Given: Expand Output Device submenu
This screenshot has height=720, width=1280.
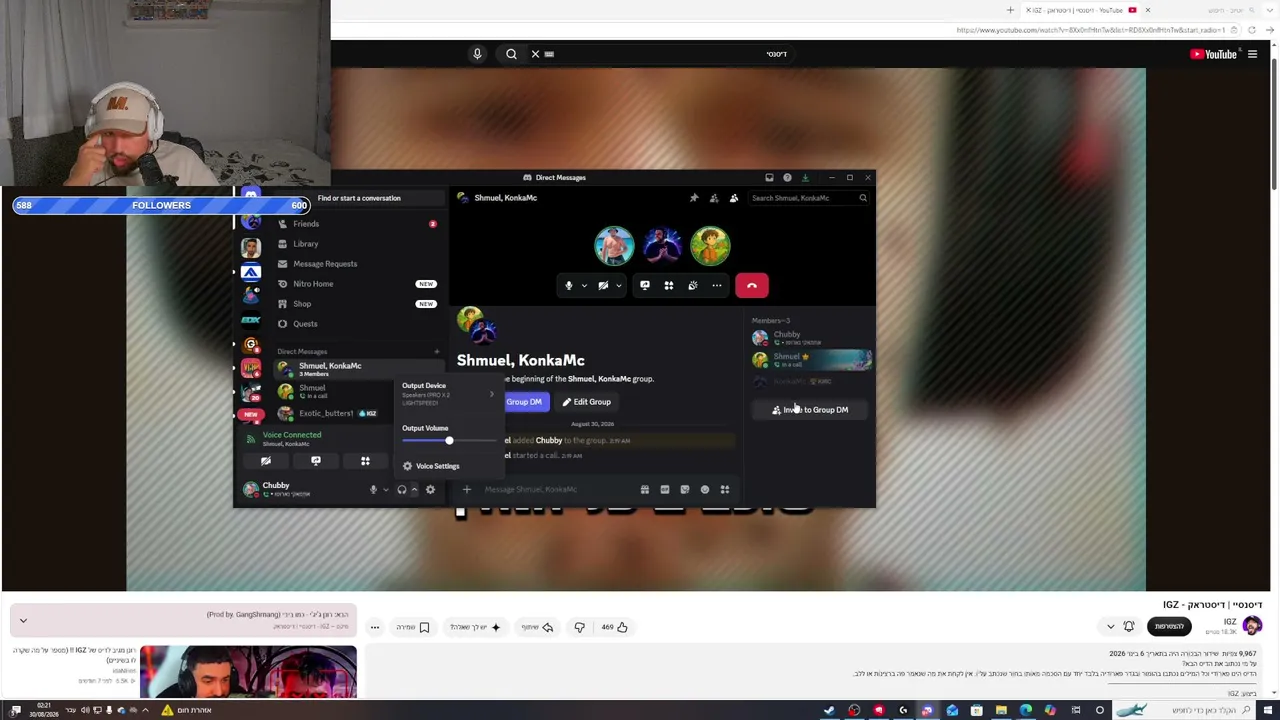Looking at the screenshot, I should (448, 394).
